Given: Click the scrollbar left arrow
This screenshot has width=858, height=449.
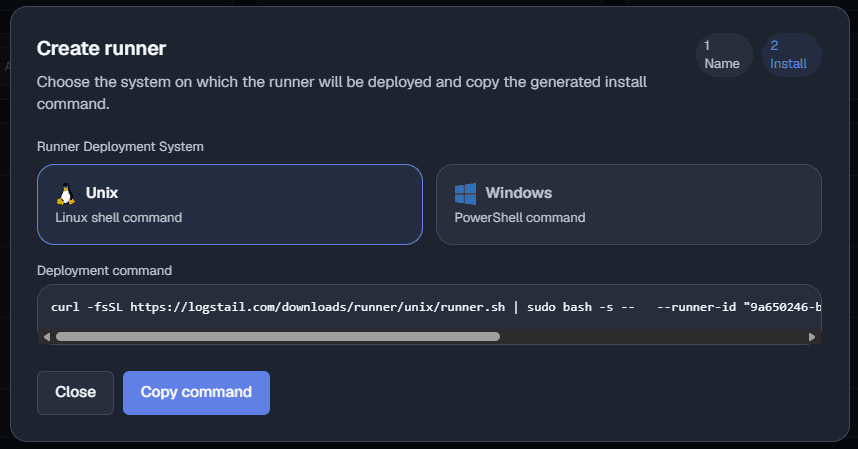Looking at the screenshot, I should coord(47,337).
